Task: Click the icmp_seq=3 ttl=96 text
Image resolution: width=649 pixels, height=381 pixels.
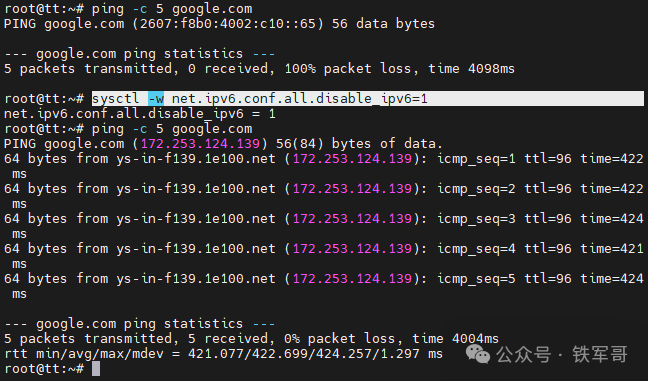Action: 504,218
